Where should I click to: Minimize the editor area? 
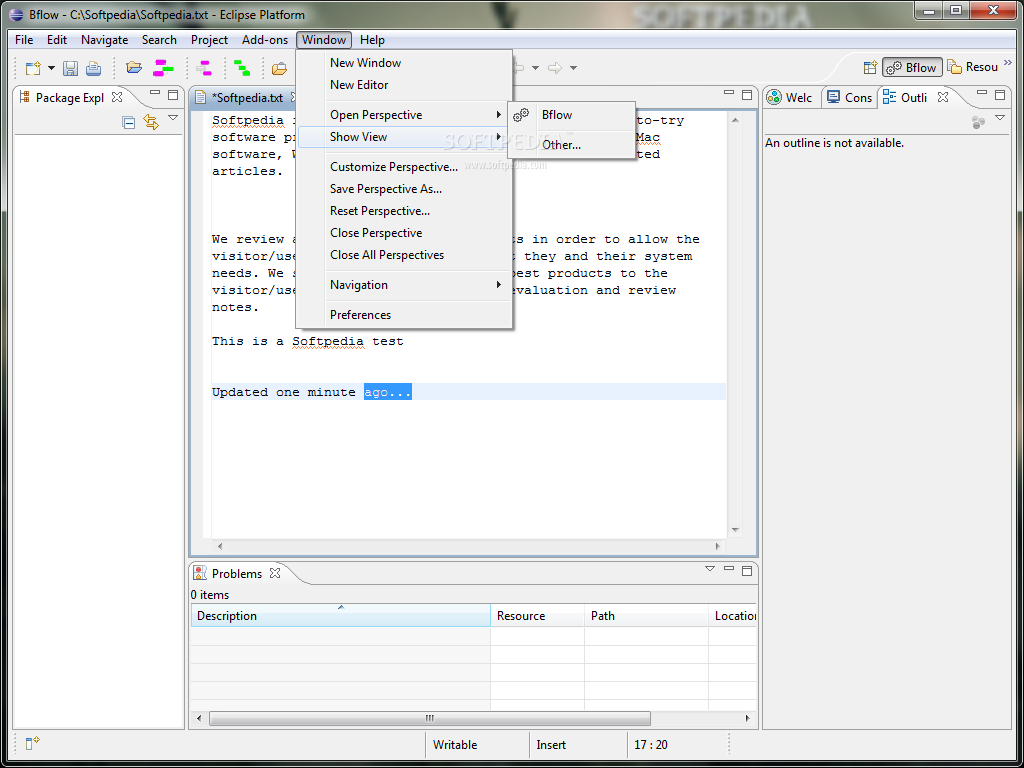[x=729, y=93]
